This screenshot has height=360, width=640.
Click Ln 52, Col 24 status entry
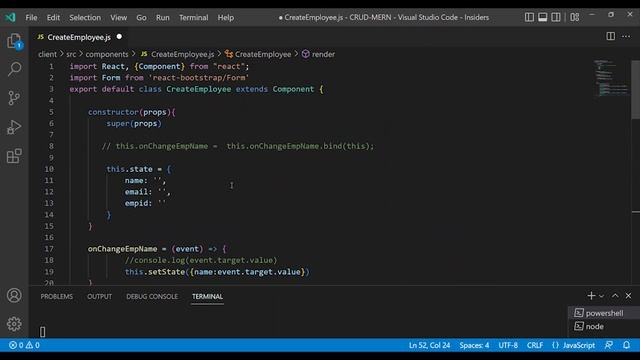coord(429,345)
